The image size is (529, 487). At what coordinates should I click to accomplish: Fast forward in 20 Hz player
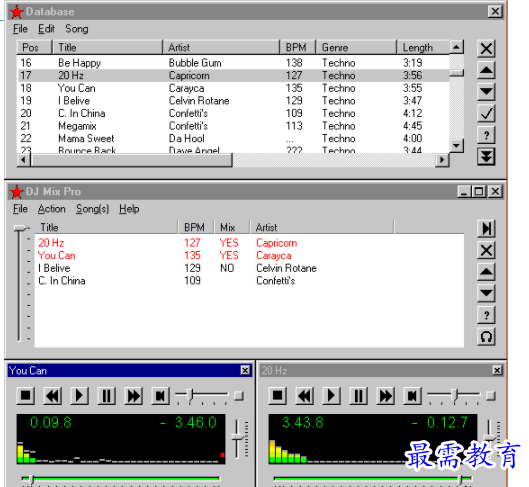[x=386, y=395]
